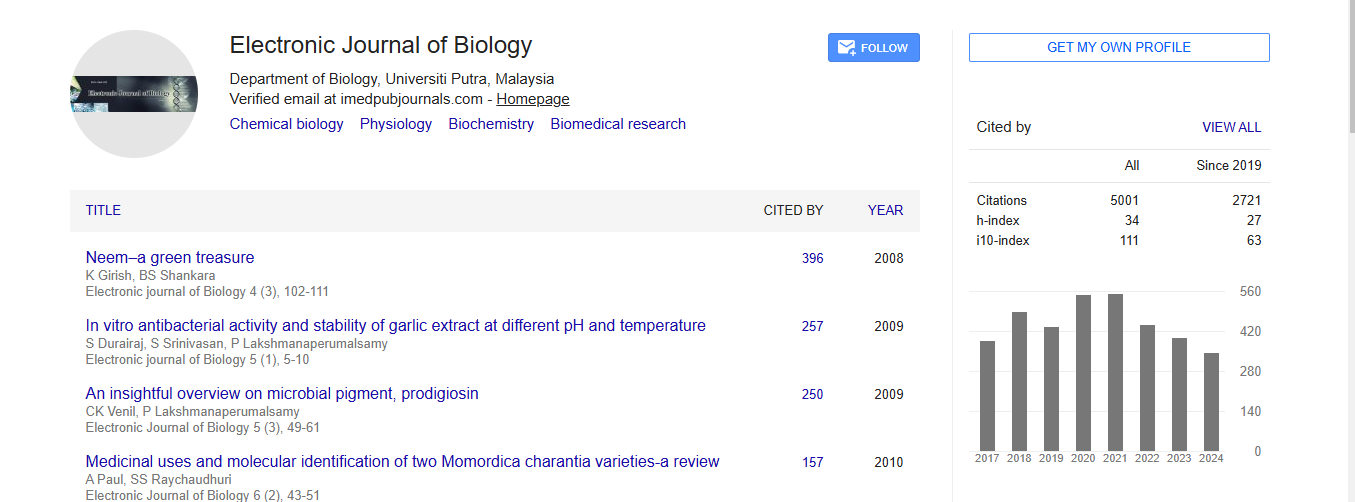Select the Chemical biology interest tag
Viewport: 1355px width, 502px height.
tap(286, 124)
